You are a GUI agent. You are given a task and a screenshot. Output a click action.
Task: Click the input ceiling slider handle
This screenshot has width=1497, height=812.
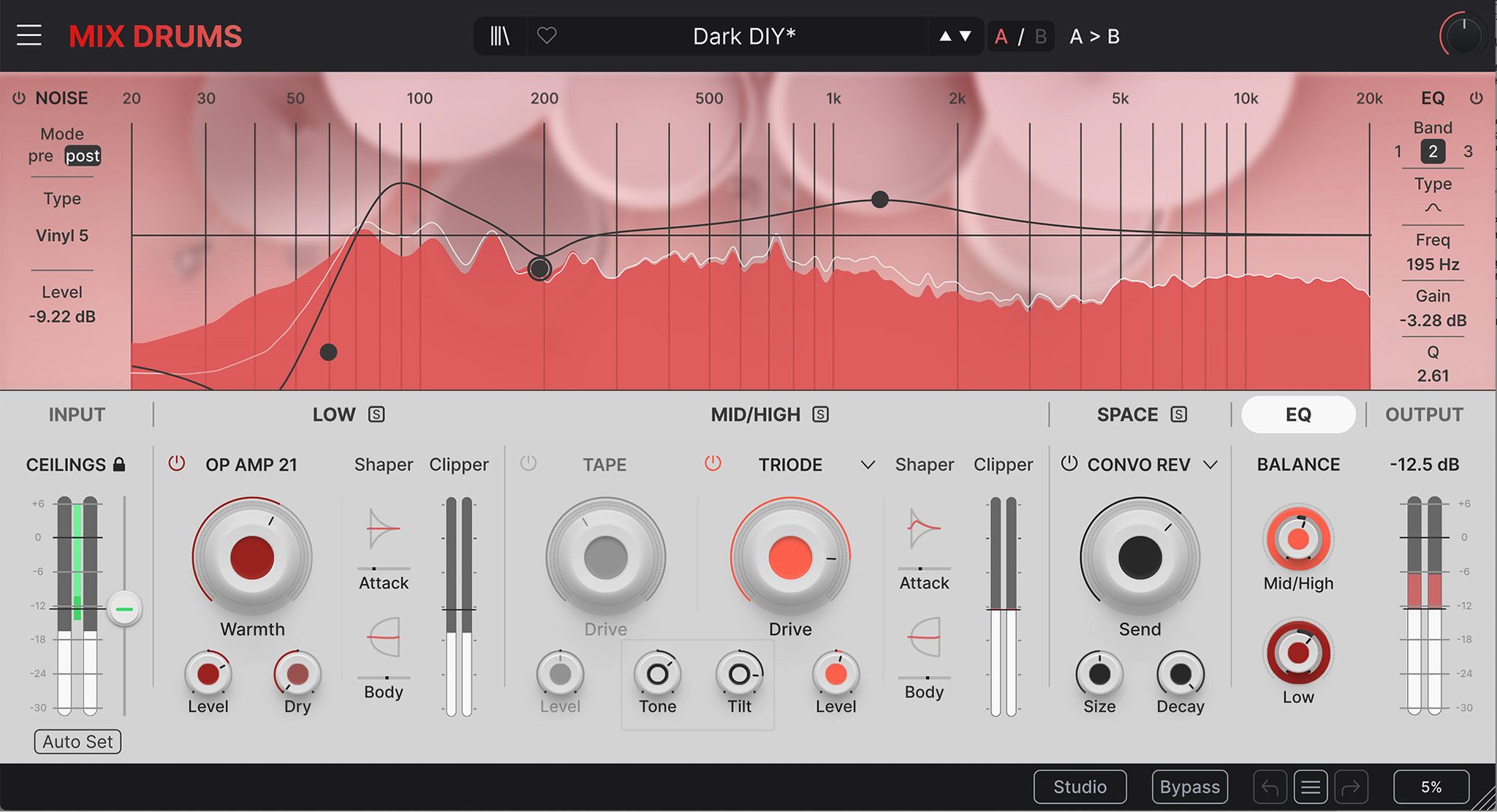coord(123,607)
